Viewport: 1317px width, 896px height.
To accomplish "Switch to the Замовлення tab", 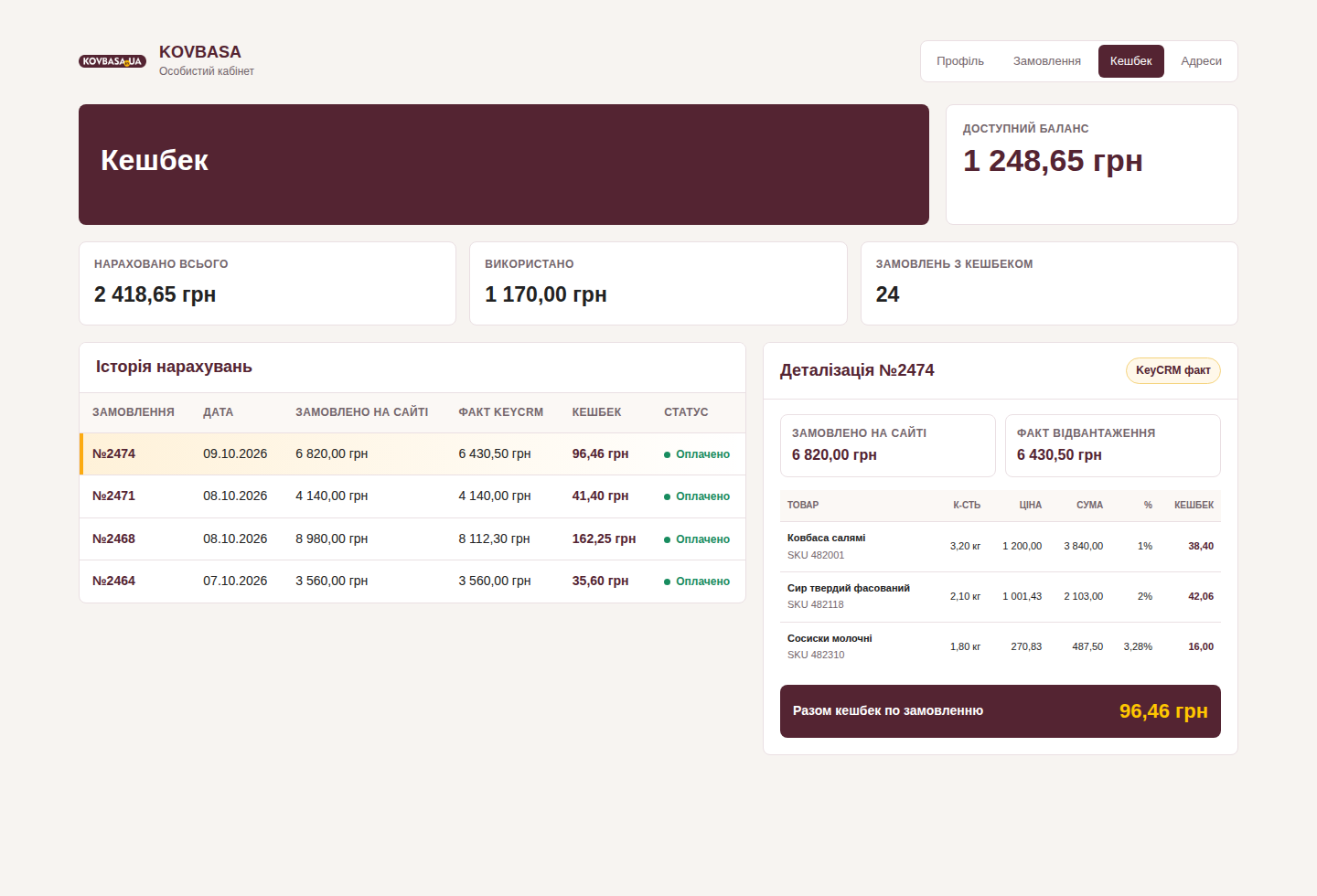I will tap(1047, 61).
